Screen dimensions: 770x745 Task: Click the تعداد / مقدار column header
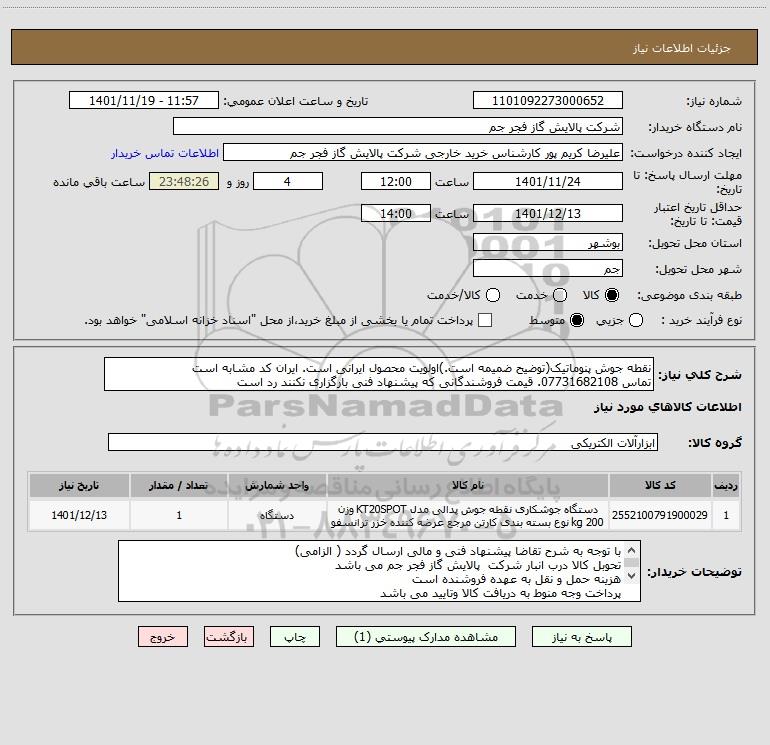[x=179, y=485]
